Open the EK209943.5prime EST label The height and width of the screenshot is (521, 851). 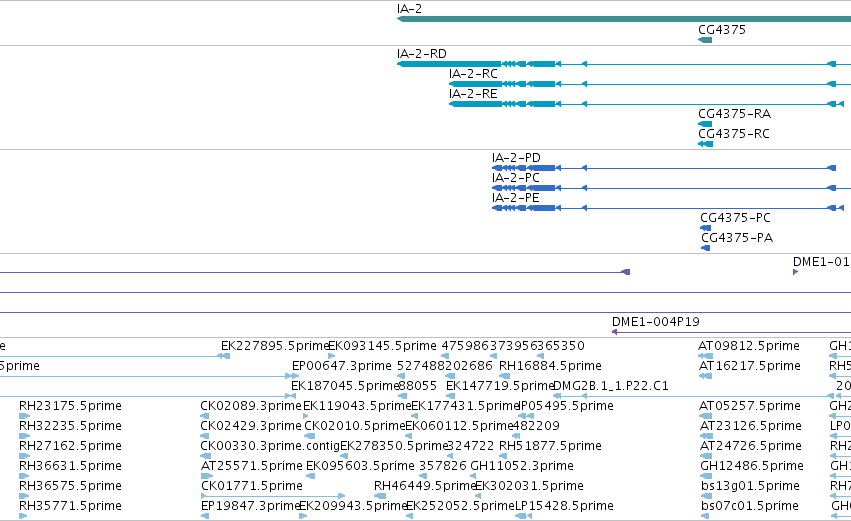pos(353,506)
